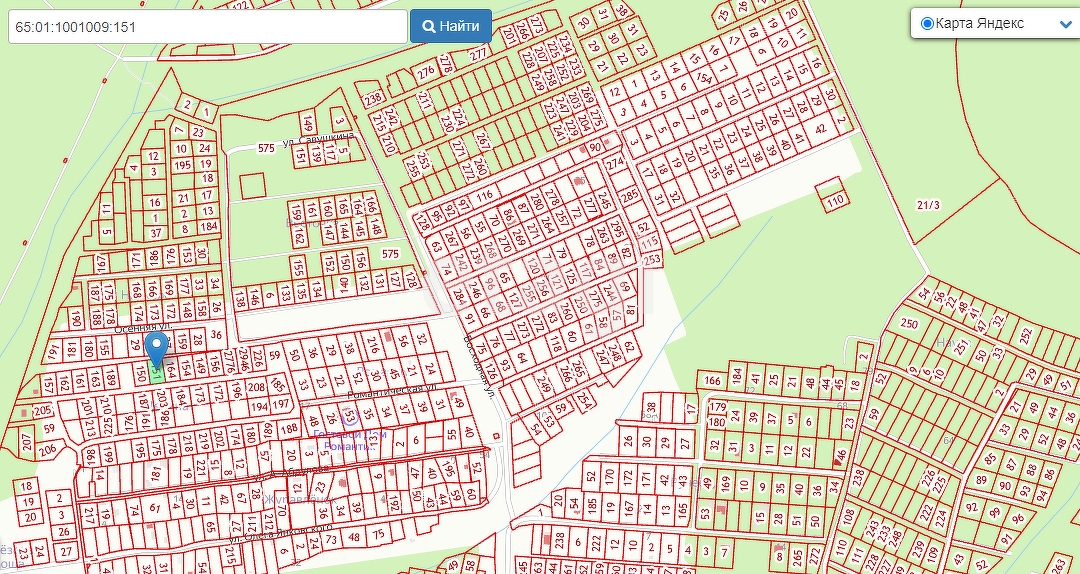The image size is (1080, 574).
Task: Click the parcel numbered 205
Action: [43, 411]
